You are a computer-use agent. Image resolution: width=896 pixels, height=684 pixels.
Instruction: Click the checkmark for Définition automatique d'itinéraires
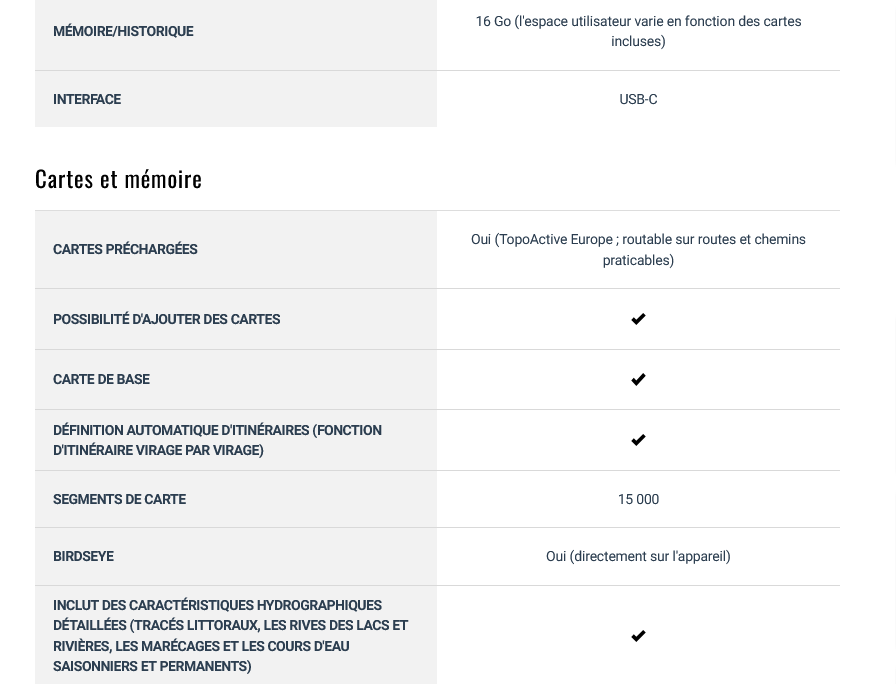pyautogui.click(x=638, y=440)
